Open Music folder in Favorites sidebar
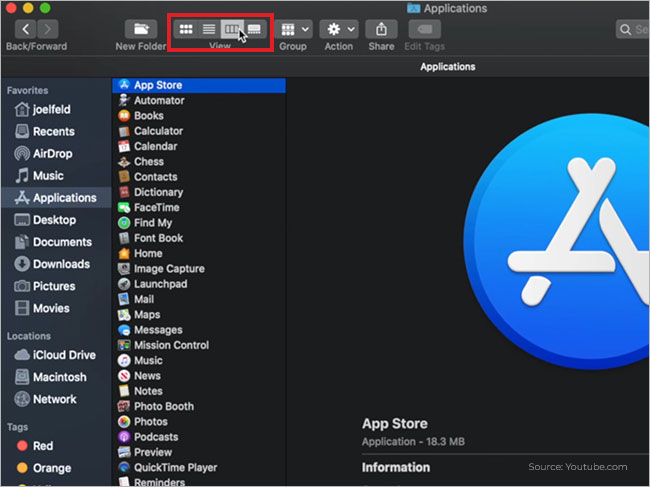The image size is (650, 487). coord(56,176)
